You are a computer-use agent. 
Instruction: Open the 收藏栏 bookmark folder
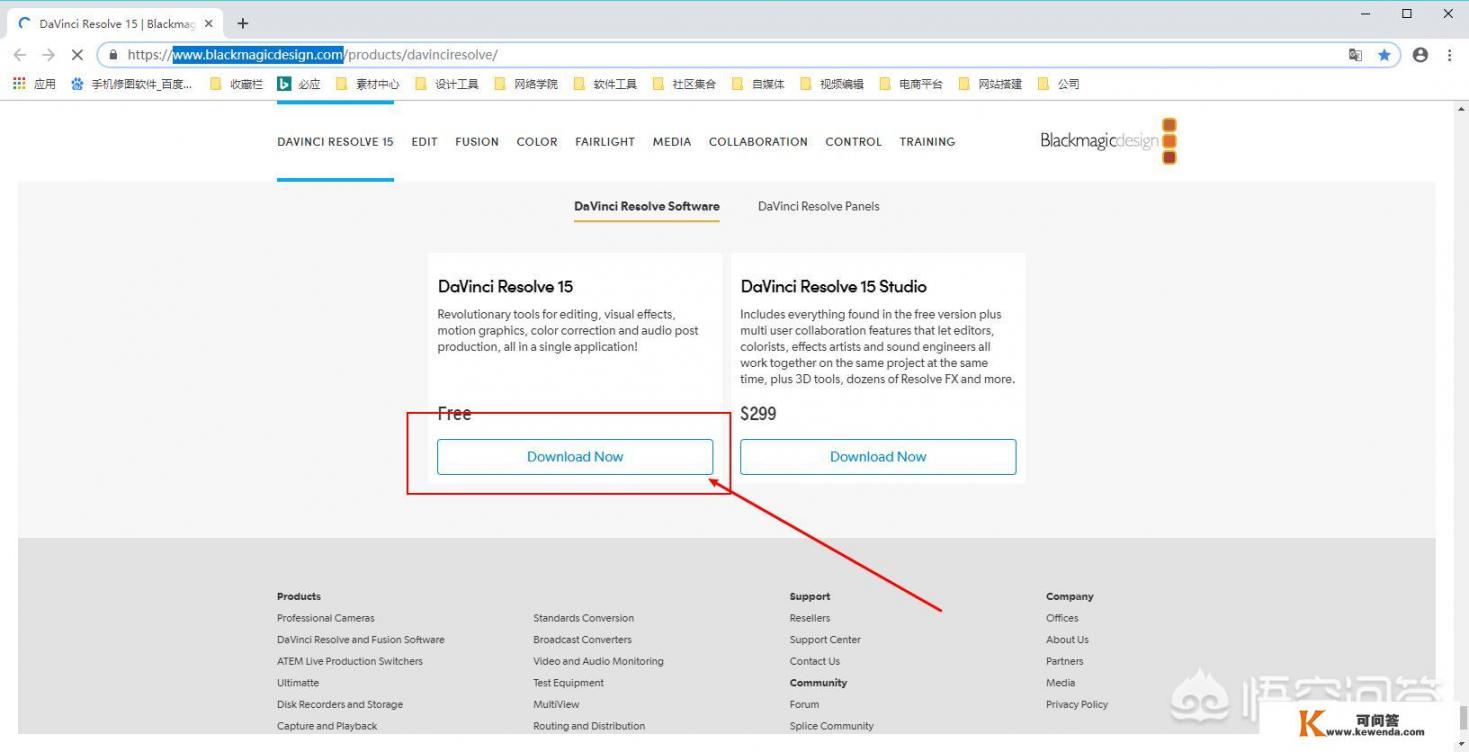tap(236, 84)
